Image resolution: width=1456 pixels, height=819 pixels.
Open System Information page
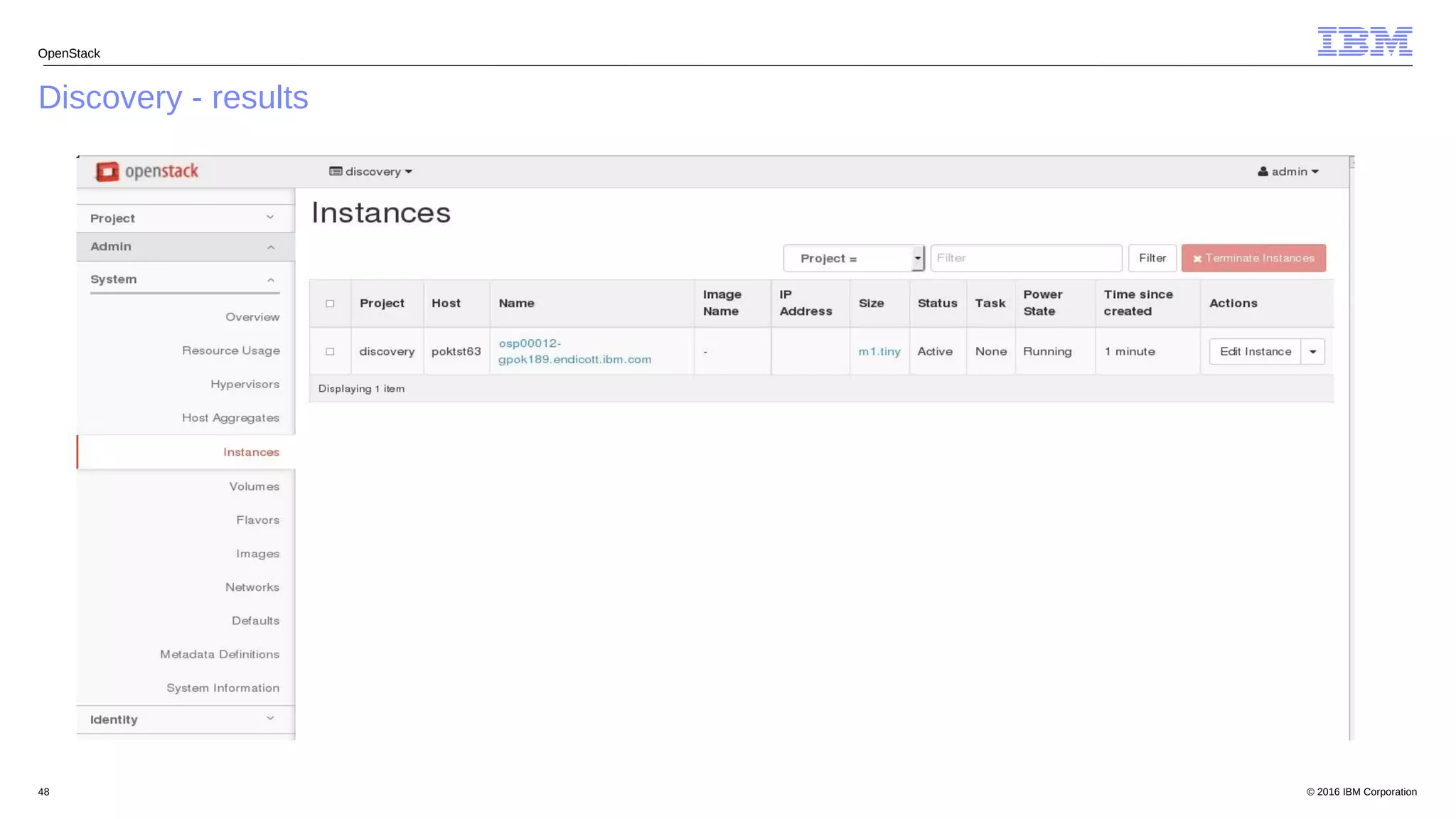tap(223, 688)
